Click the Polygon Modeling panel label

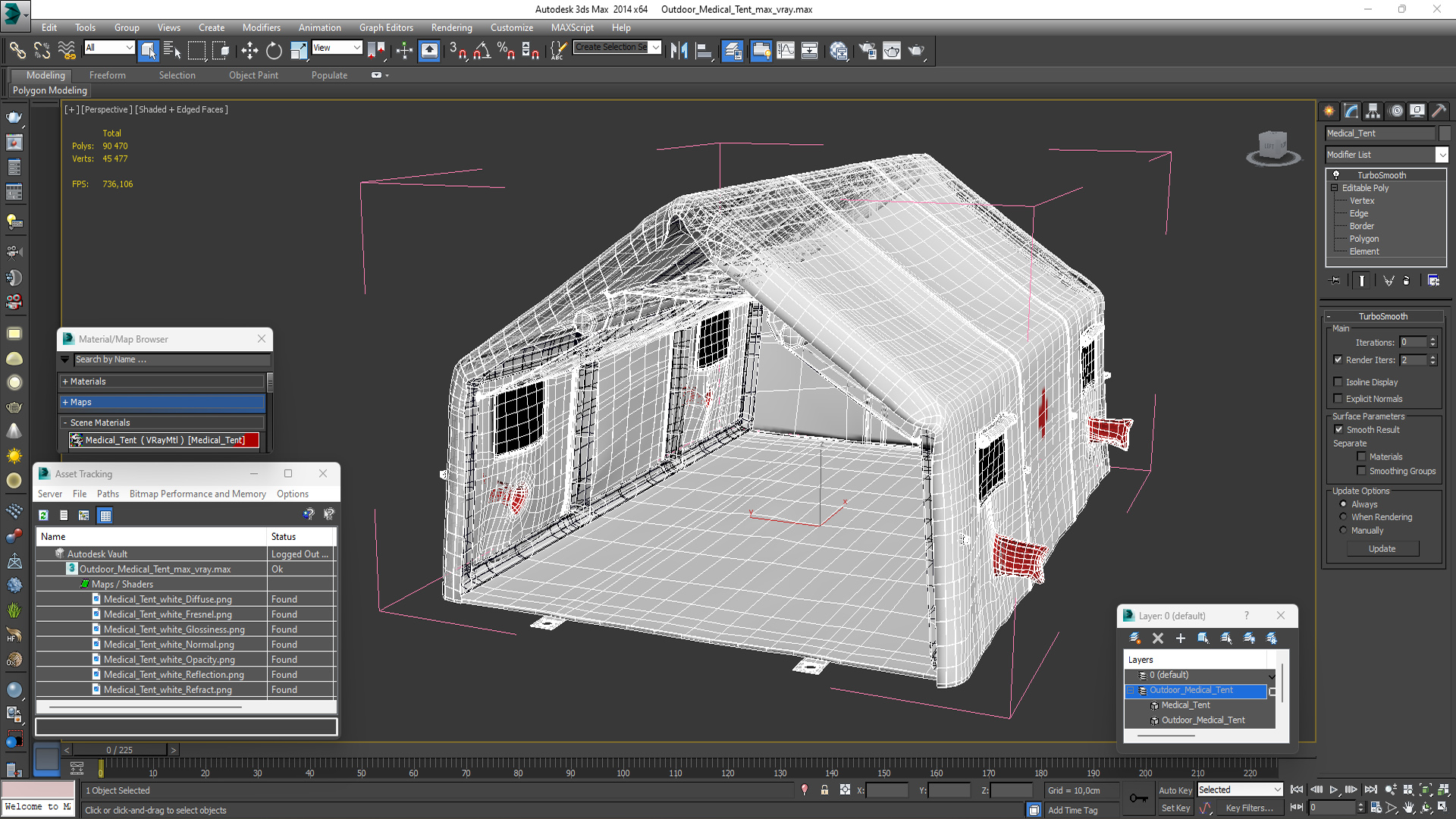coord(50,90)
